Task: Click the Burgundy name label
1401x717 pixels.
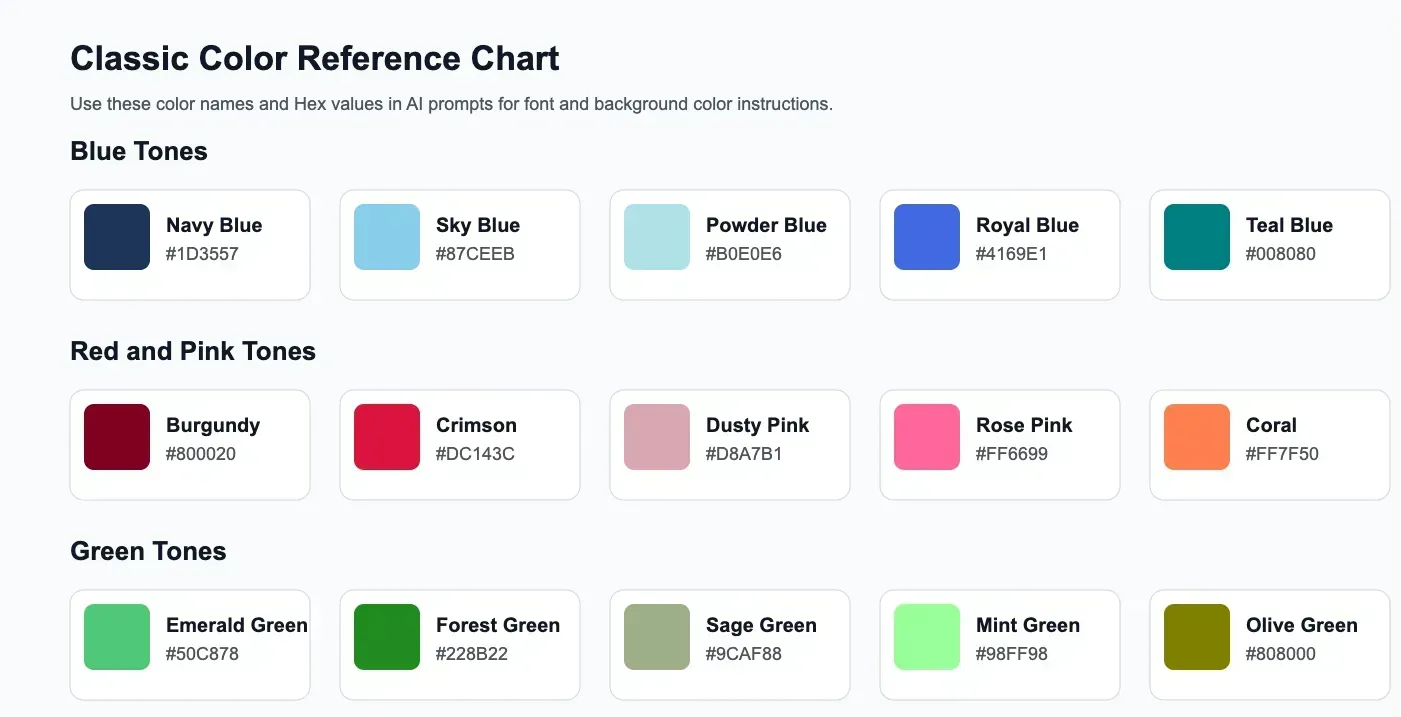Action: coord(213,425)
